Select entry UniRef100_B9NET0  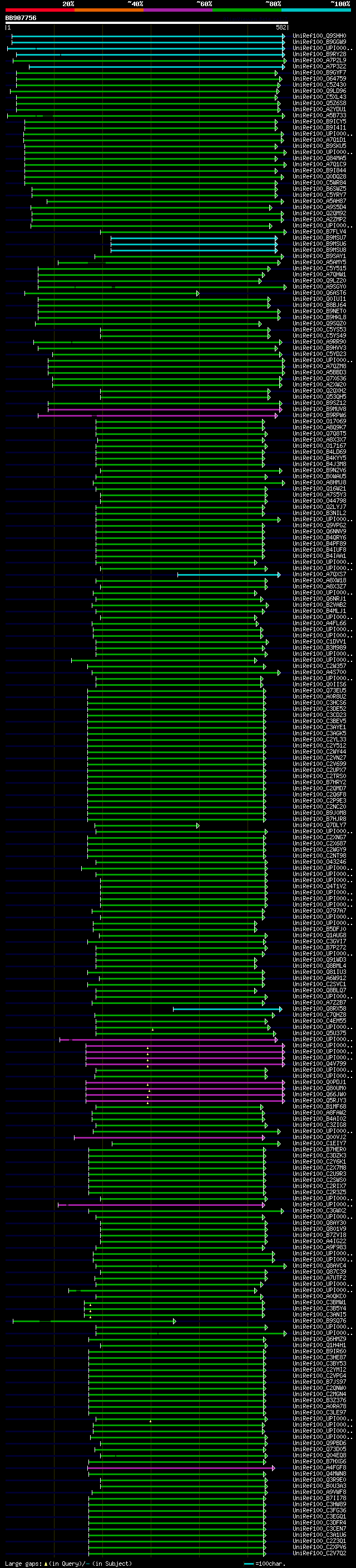319,311
